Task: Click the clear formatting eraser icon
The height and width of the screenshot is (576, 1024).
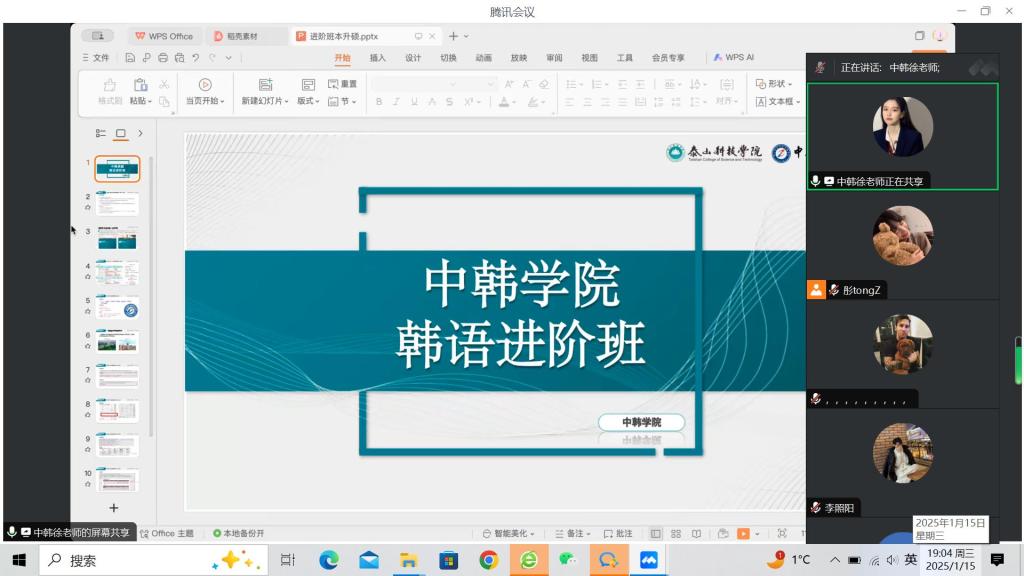Action: [x=543, y=84]
